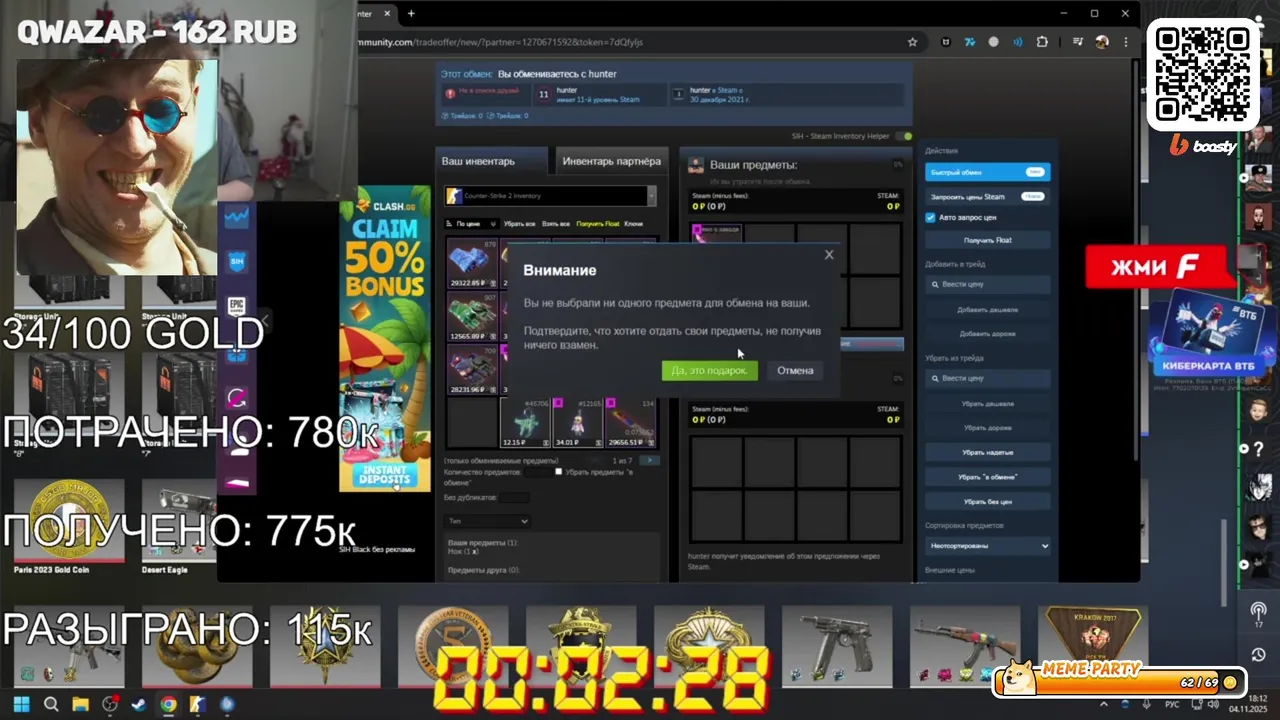Open Windows Start menu
The width and height of the screenshot is (1280, 720).
(x=21, y=704)
